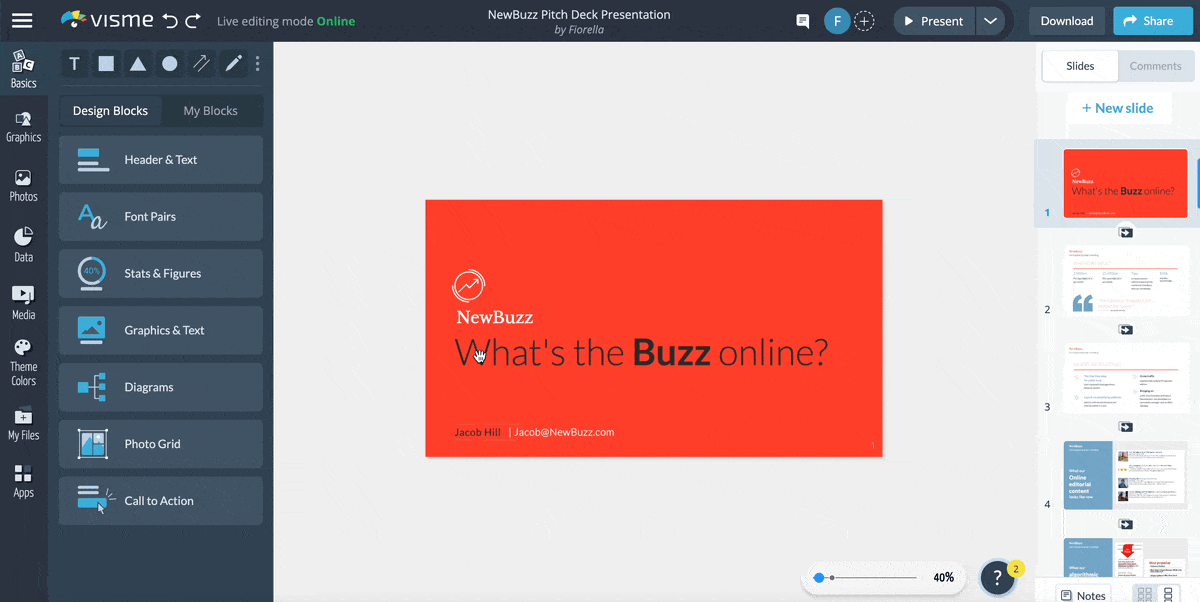Select the Data sidebar icon

coord(23,242)
